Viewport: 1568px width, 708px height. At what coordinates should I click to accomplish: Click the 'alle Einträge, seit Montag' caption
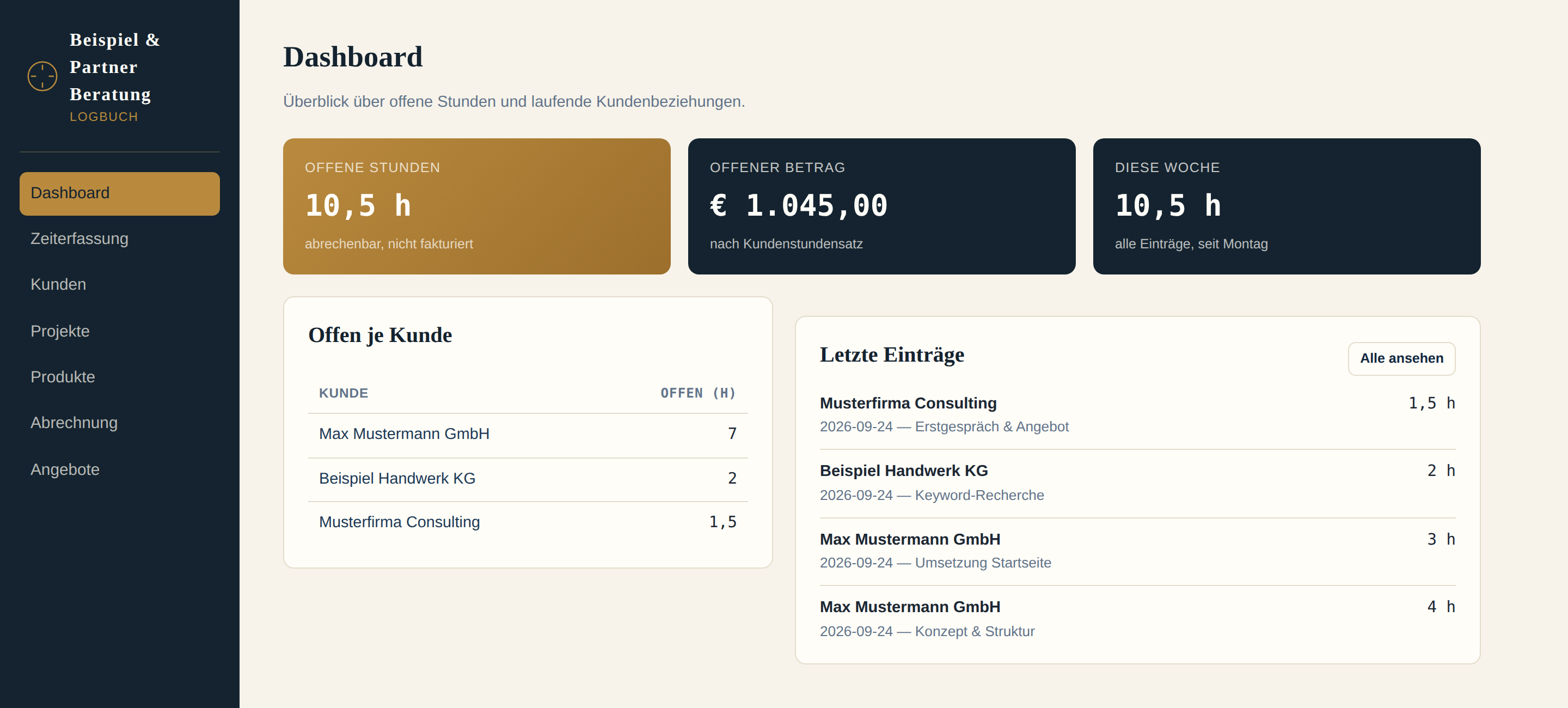1191,244
